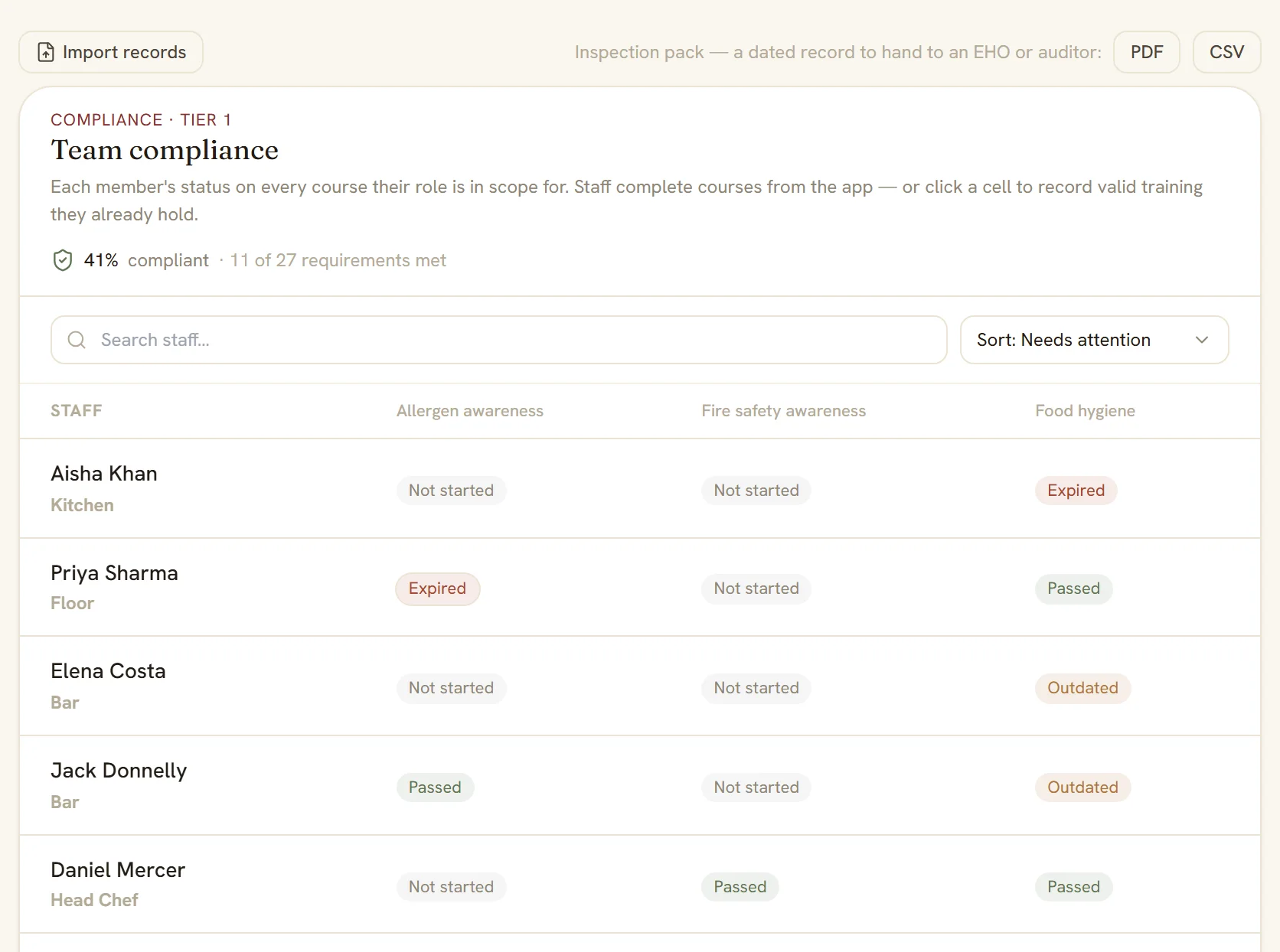Click the Allergen awareness column header
1280x952 pixels.
(469, 411)
